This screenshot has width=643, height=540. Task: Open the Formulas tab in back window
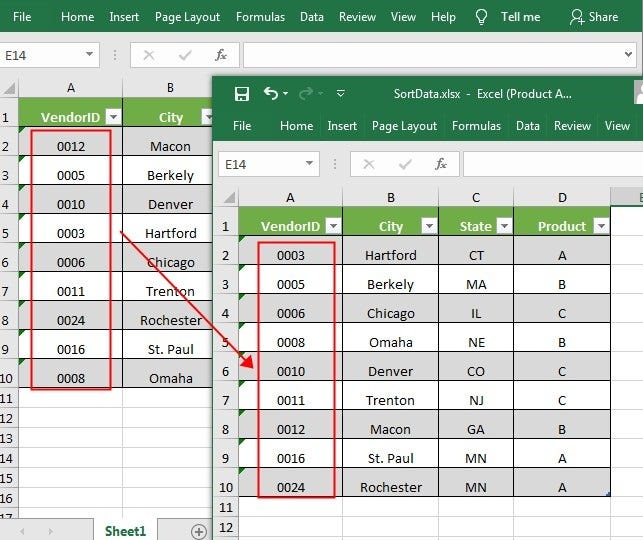(260, 17)
